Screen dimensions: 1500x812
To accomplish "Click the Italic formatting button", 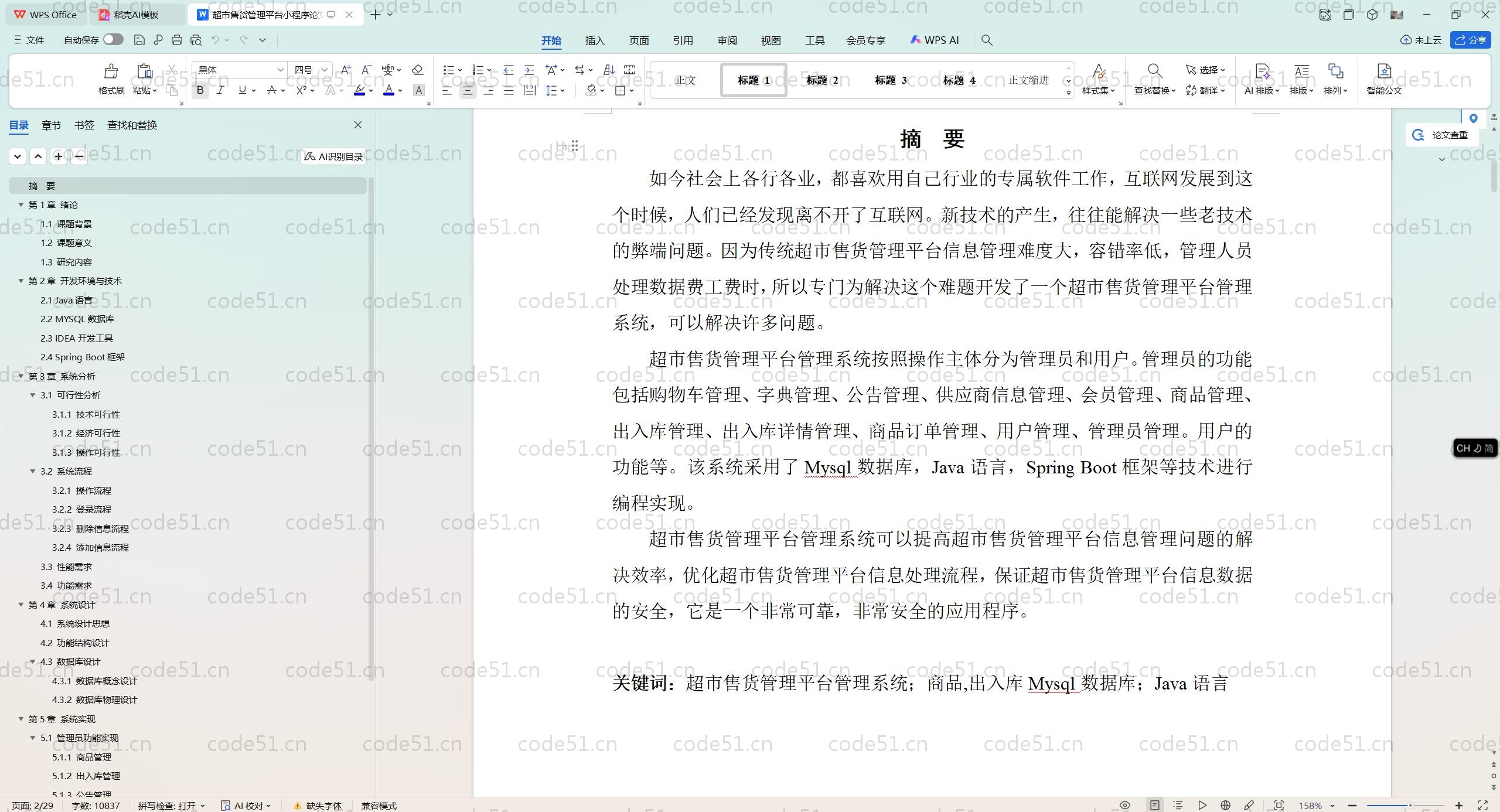I will tap(220, 90).
